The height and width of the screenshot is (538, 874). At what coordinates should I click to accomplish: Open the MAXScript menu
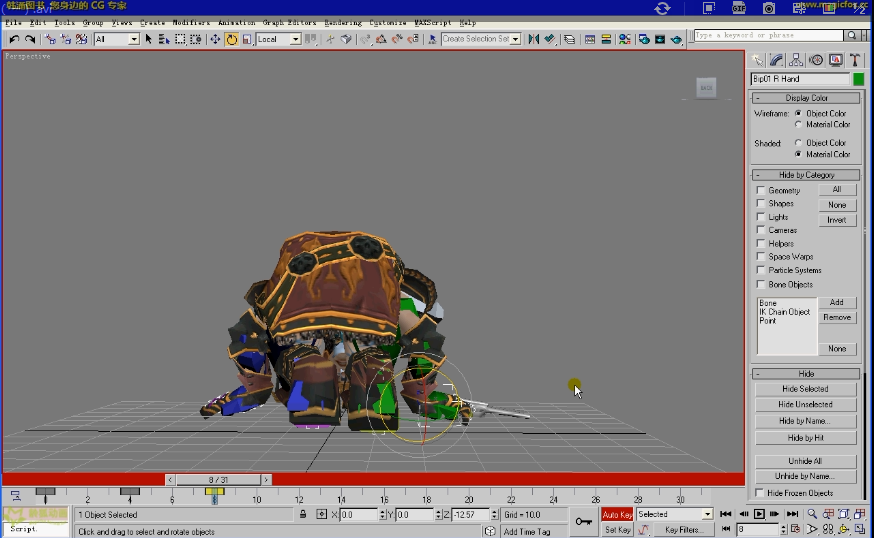[433, 22]
